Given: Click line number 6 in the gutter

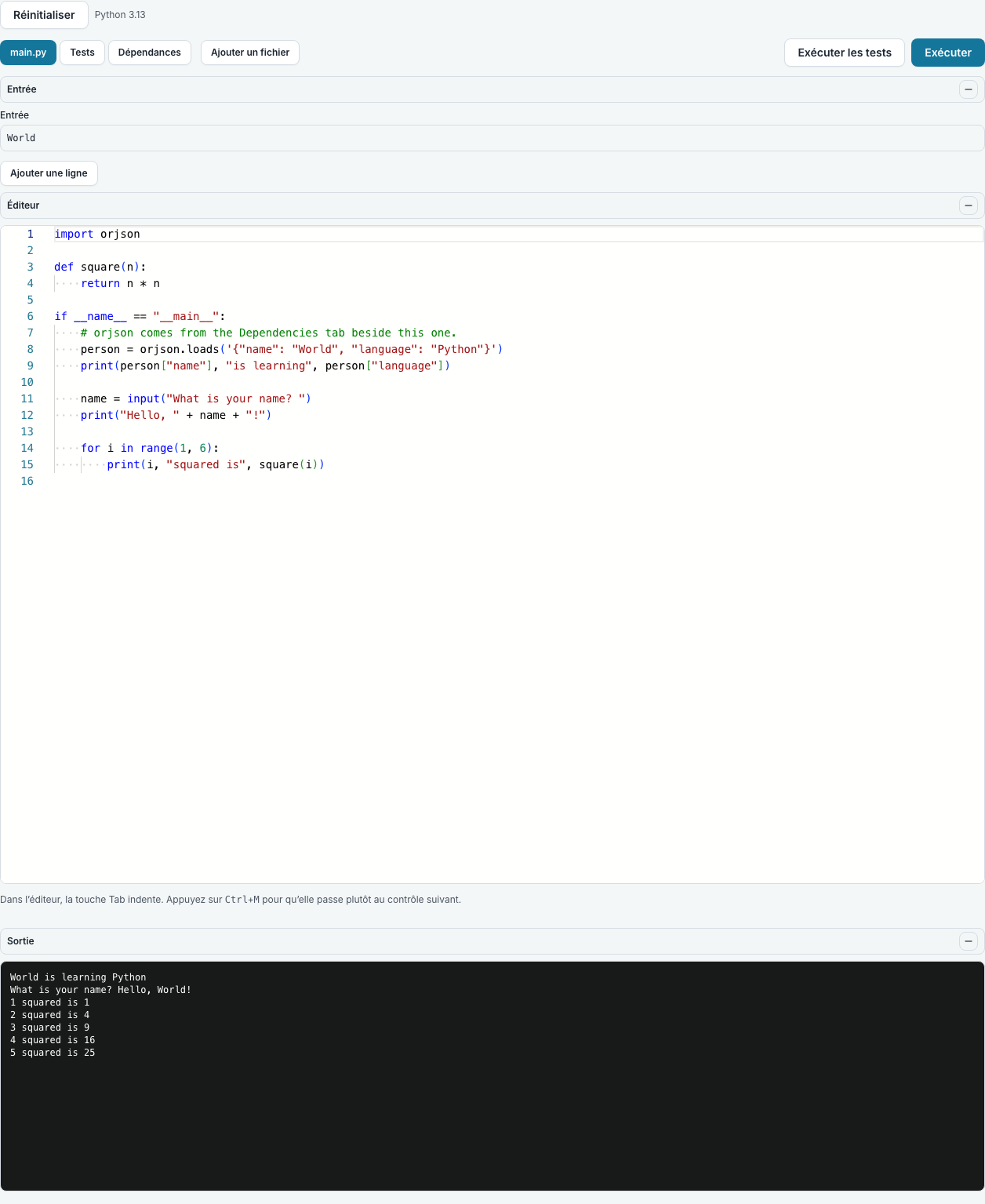Looking at the screenshot, I should (31, 316).
